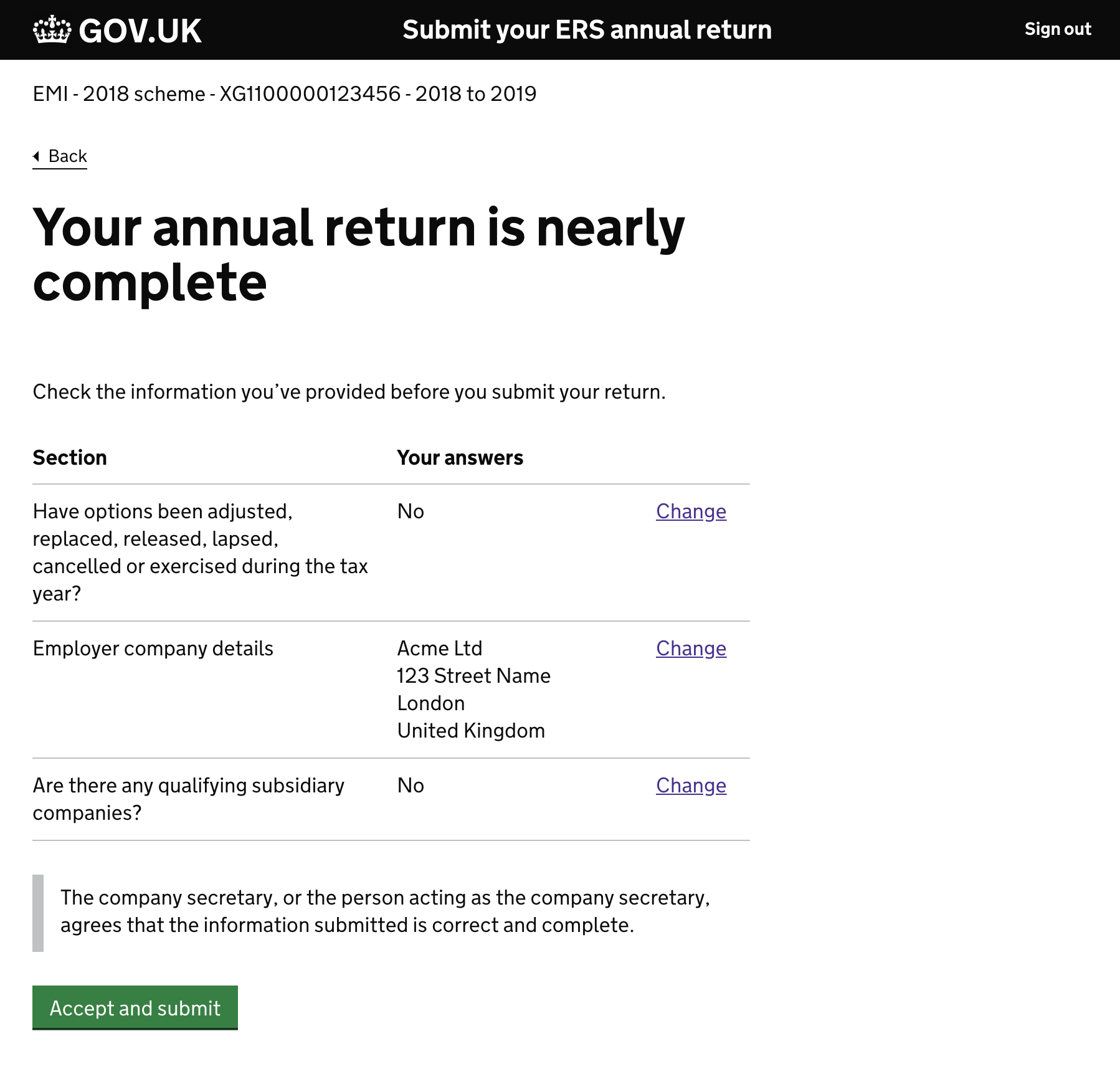Click the Submit your ERS annual return title
The image size is (1120, 1069).
(587, 30)
